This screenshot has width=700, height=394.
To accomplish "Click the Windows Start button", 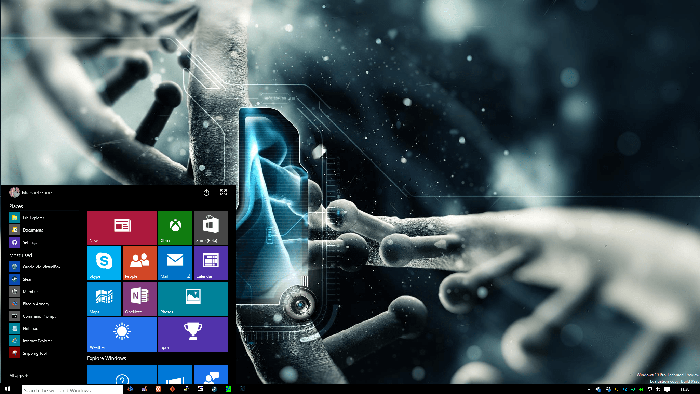I will click(x=7, y=390).
